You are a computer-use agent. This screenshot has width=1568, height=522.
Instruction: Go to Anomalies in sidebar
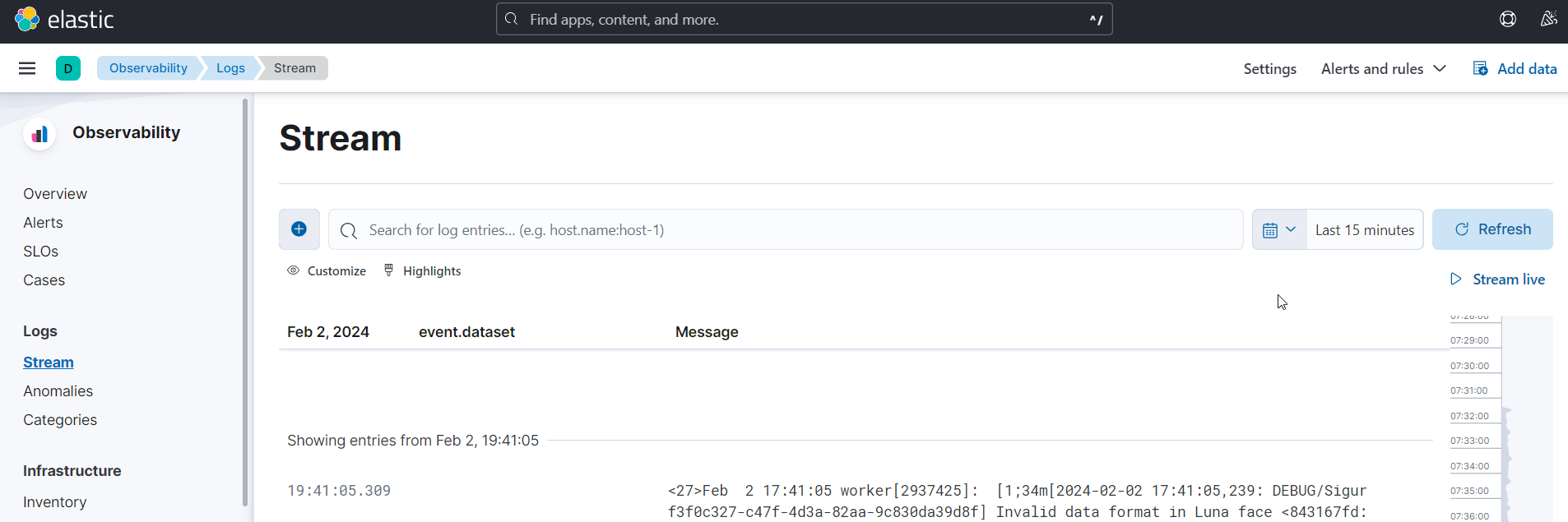(x=58, y=391)
